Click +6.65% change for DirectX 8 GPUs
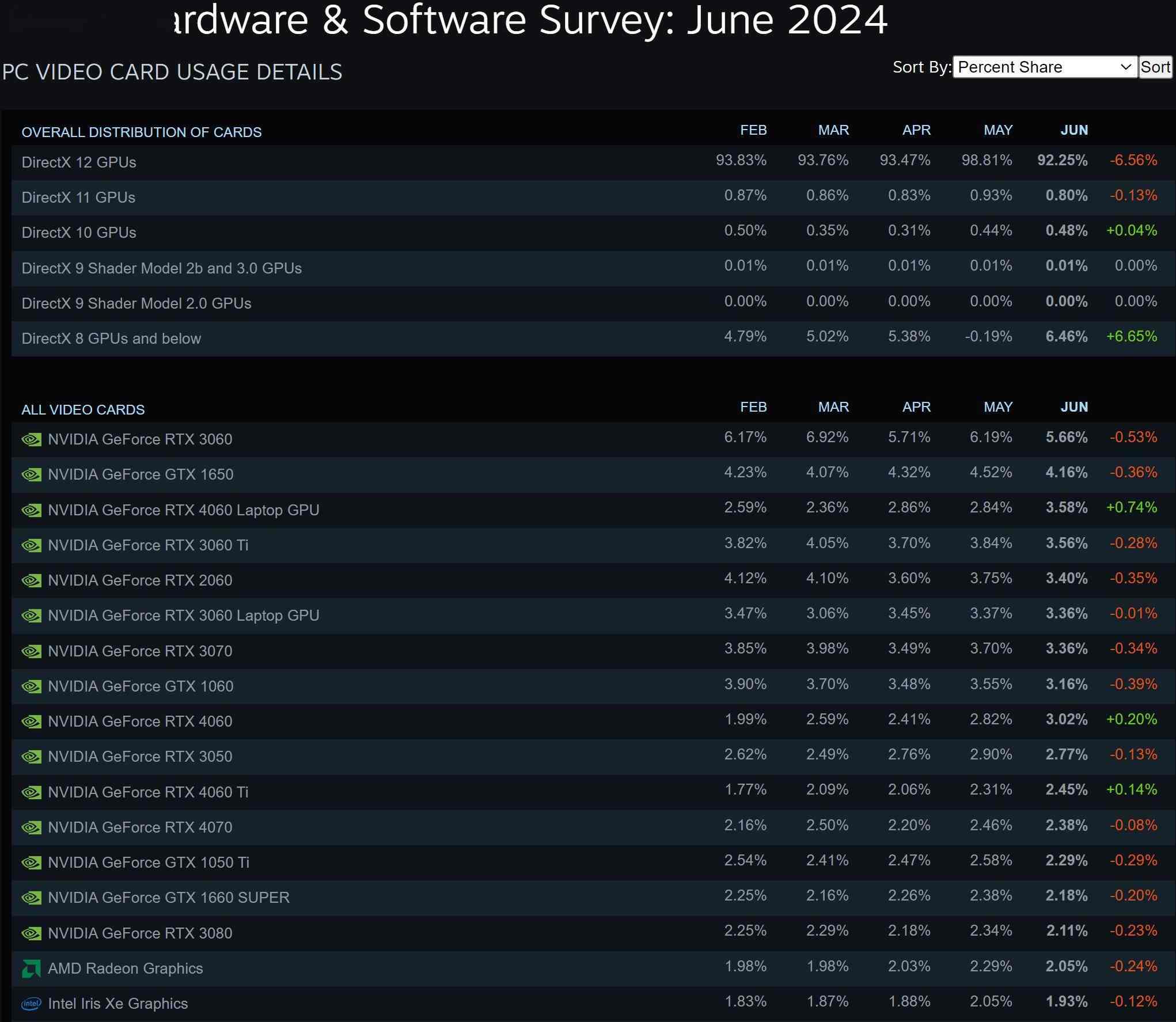The image size is (1176, 1022). click(1132, 337)
